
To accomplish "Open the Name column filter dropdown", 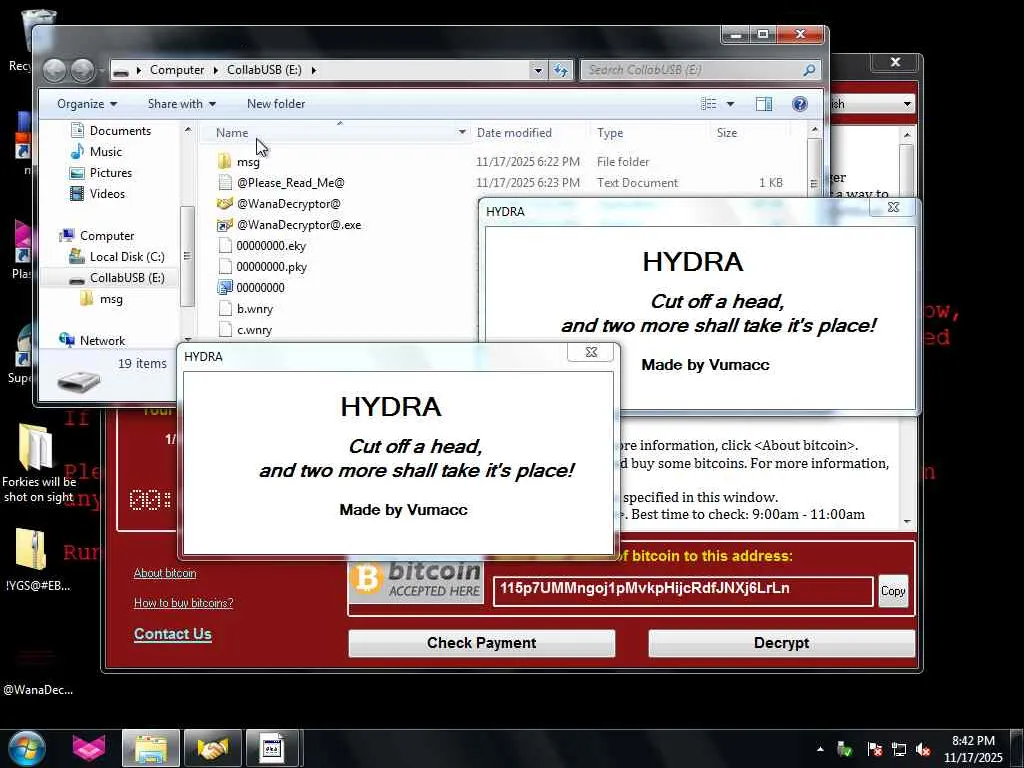I will [x=462, y=133].
